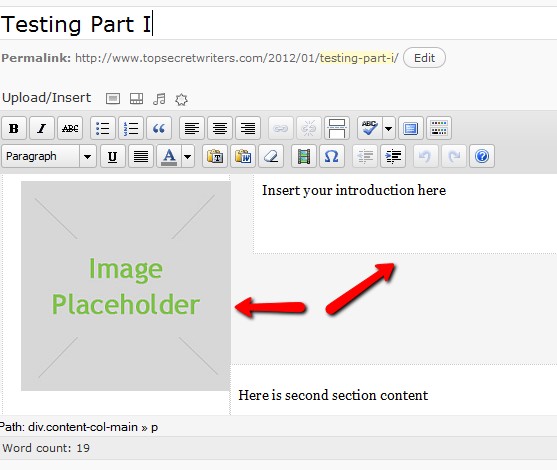Paste as plain text

pos(215,156)
